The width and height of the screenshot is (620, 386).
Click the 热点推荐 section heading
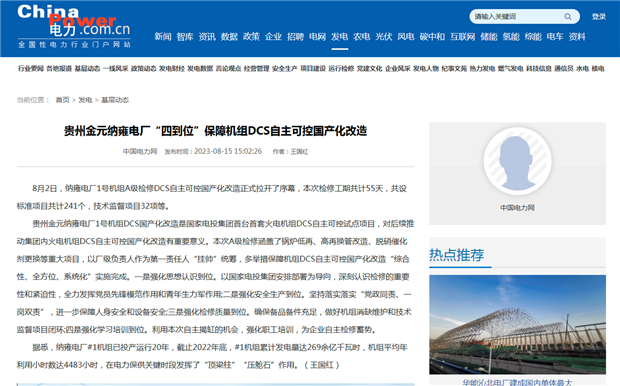457,255
